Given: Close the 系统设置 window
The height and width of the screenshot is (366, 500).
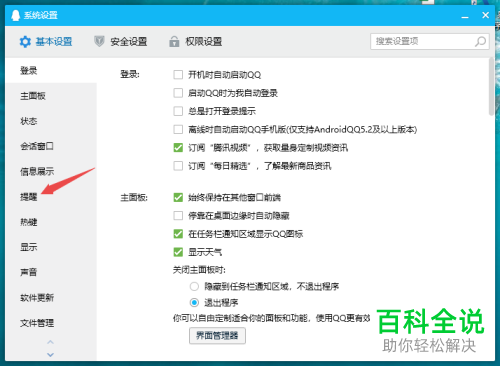Looking at the screenshot, I should coord(485,15).
